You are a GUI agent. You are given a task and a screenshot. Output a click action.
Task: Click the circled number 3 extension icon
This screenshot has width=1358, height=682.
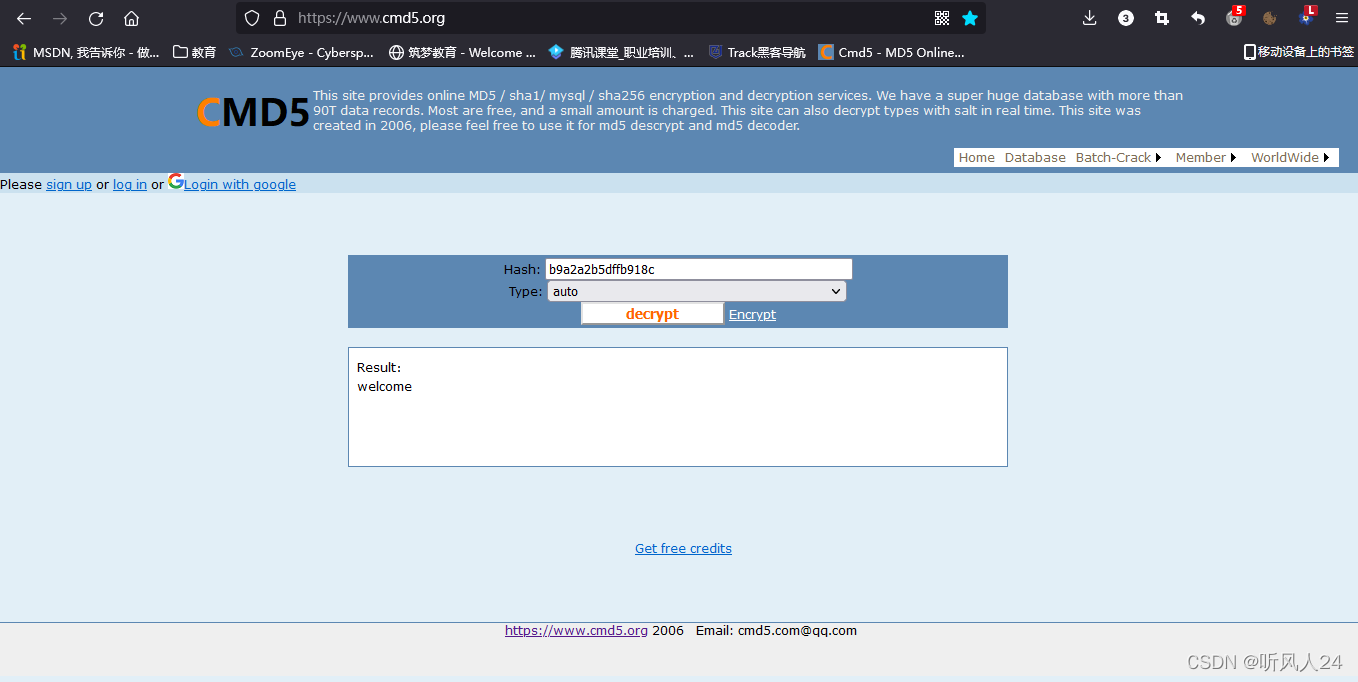pyautogui.click(x=1126, y=18)
